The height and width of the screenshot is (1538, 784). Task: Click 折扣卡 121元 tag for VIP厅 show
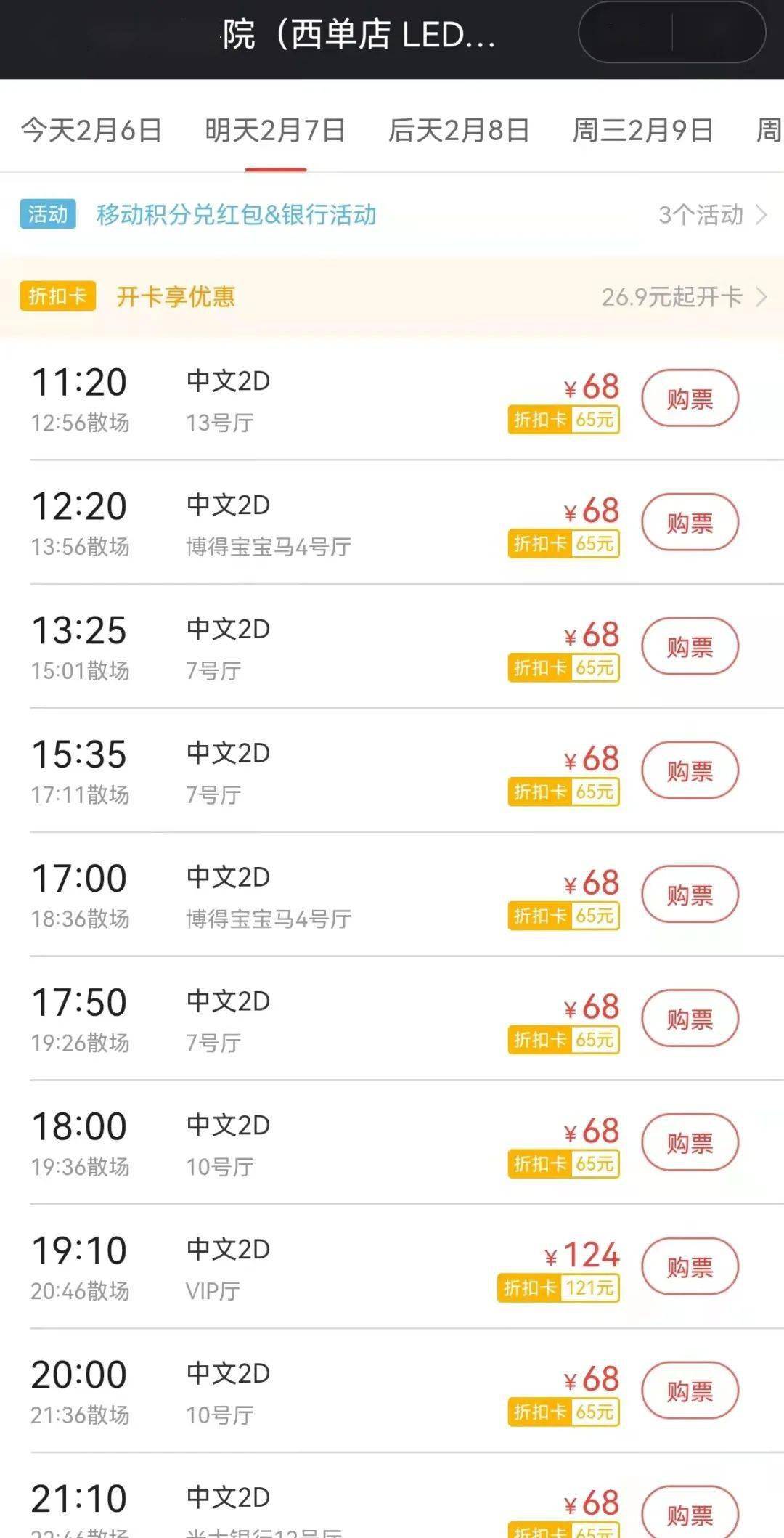coord(558,1288)
